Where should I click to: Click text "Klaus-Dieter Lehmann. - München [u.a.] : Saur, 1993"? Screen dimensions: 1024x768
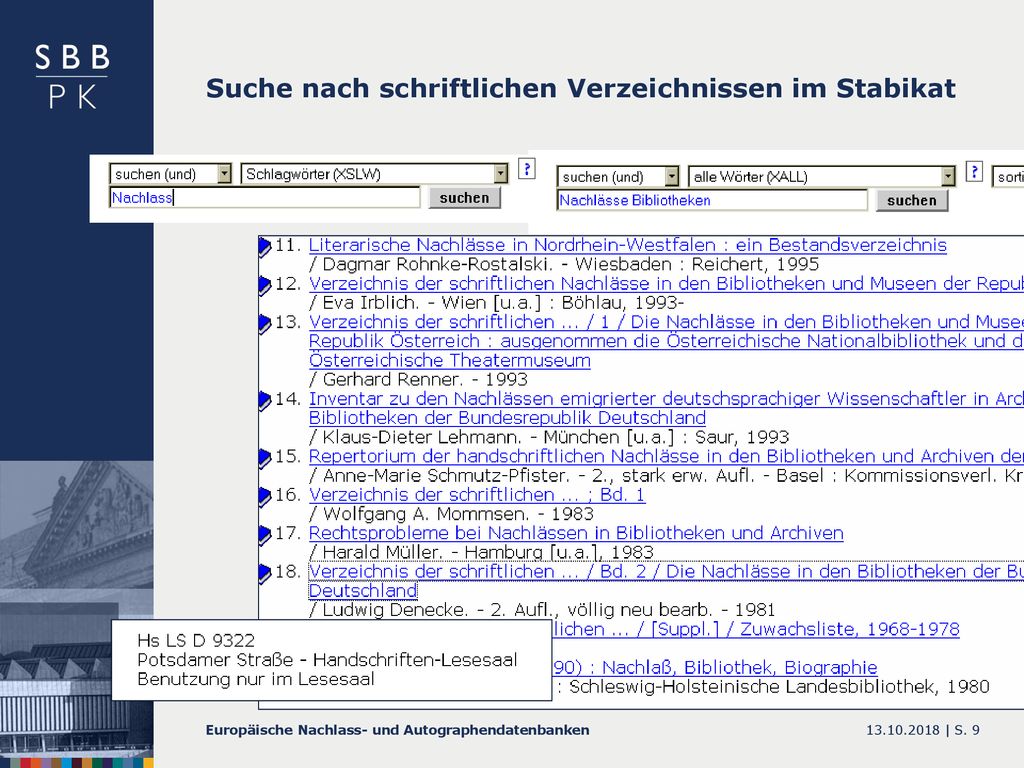click(x=556, y=437)
